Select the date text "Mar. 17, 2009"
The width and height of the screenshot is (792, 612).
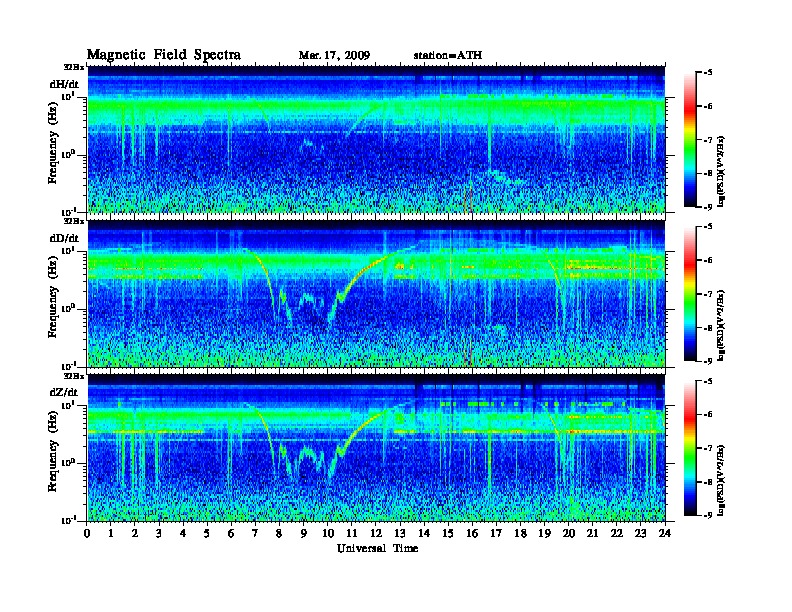334,56
